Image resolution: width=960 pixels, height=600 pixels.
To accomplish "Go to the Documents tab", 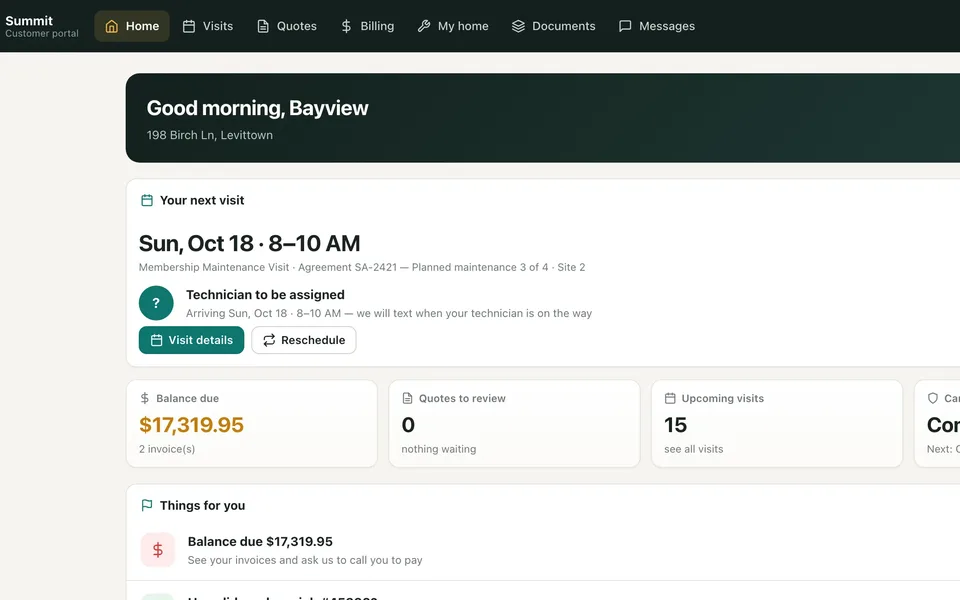I will click(x=553, y=26).
